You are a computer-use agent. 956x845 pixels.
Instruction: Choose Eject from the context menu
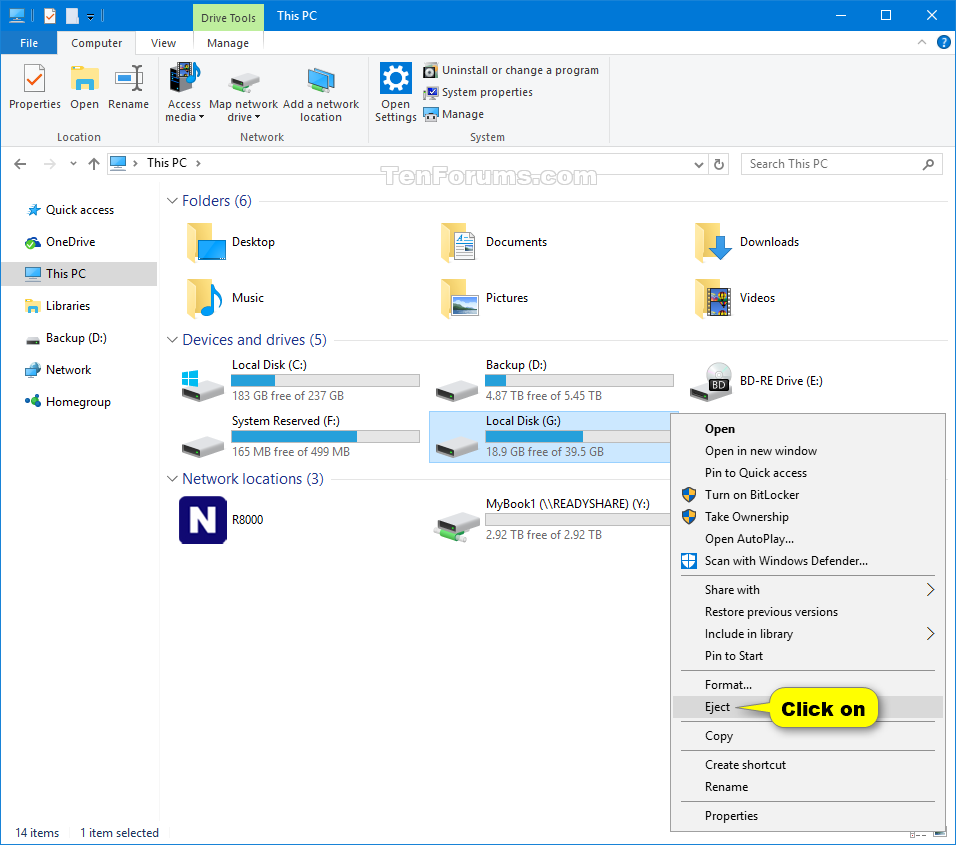[808, 707]
